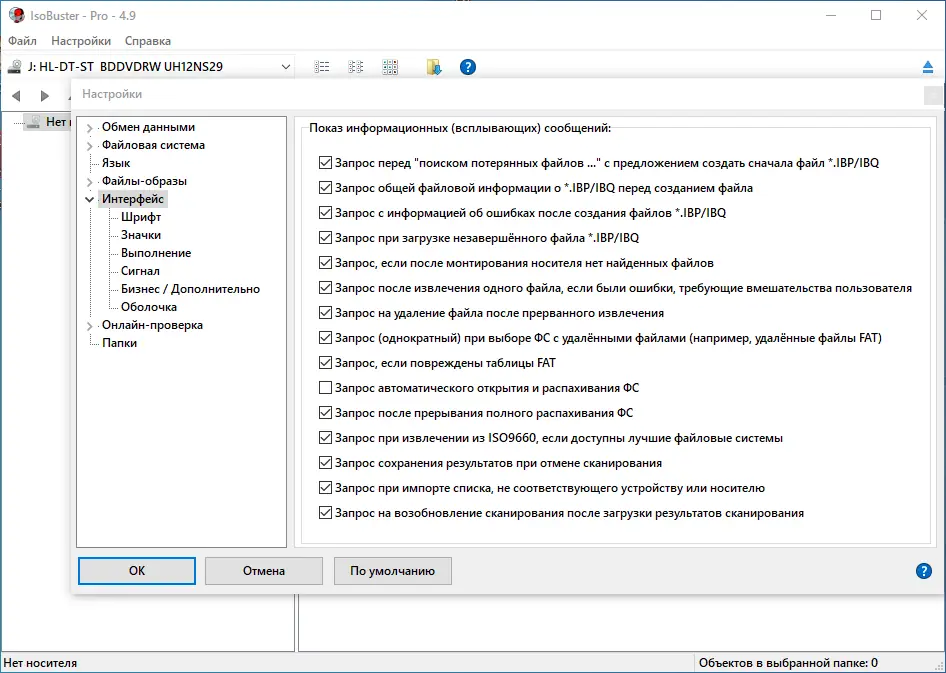Open help via the toolbar question mark icon
The height and width of the screenshot is (673, 946).
point(468,67)
